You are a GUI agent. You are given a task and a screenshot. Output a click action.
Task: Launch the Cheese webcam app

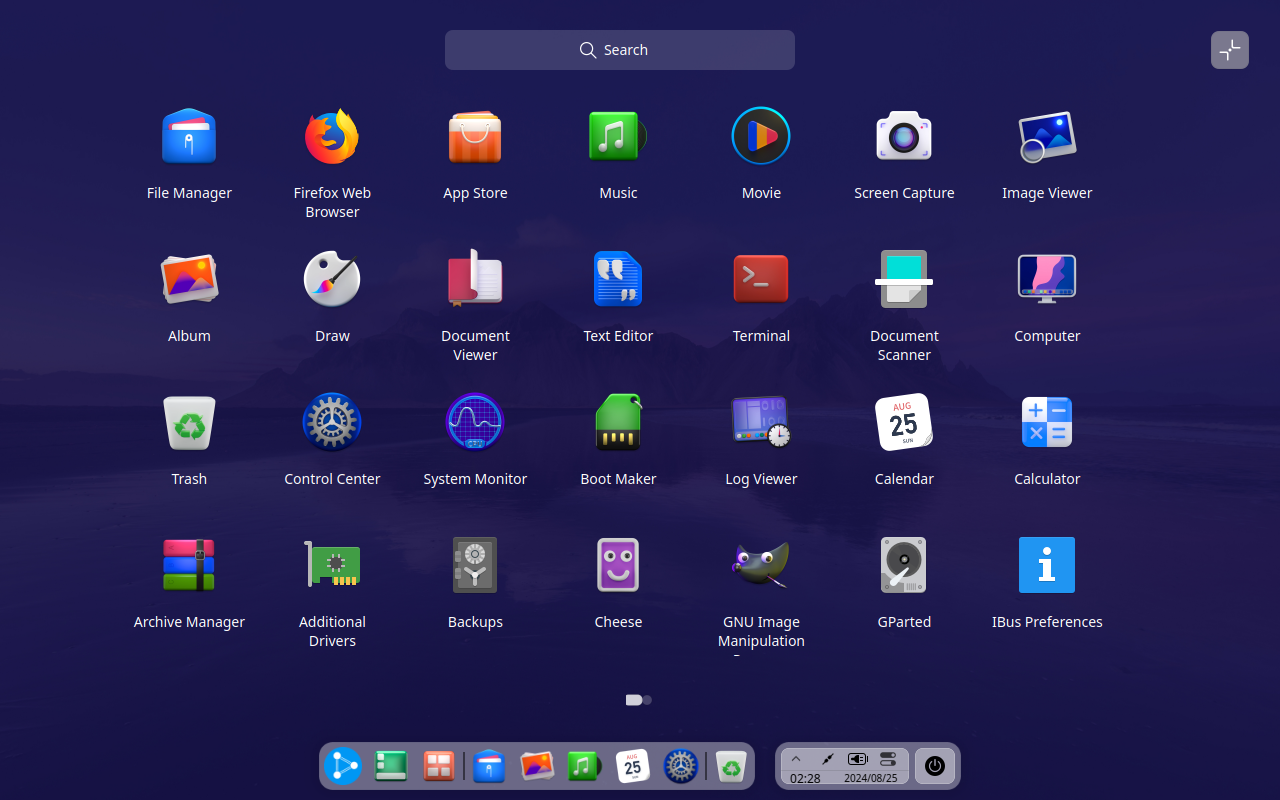[618, 565]
